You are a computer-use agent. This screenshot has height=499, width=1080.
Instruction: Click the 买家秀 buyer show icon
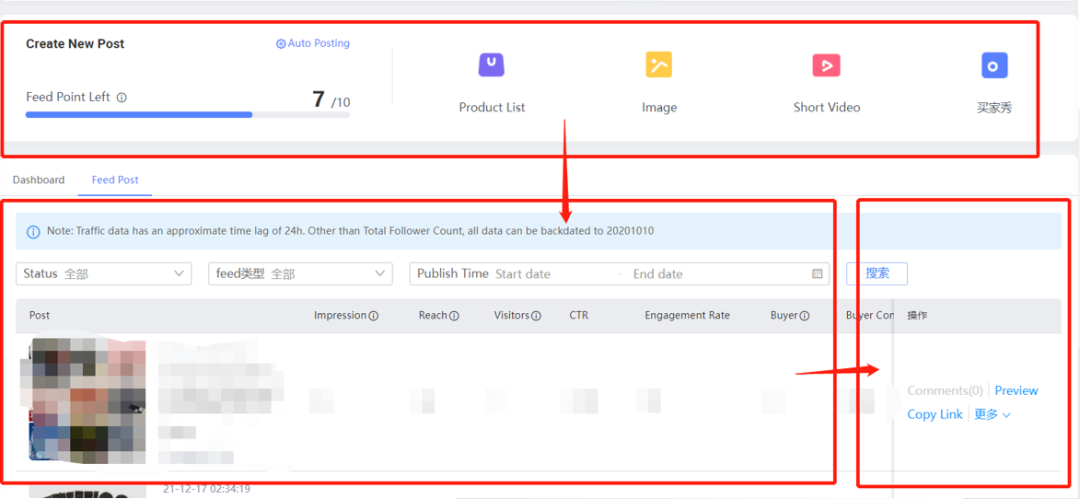pyautogui.click(x=993, y=66)
